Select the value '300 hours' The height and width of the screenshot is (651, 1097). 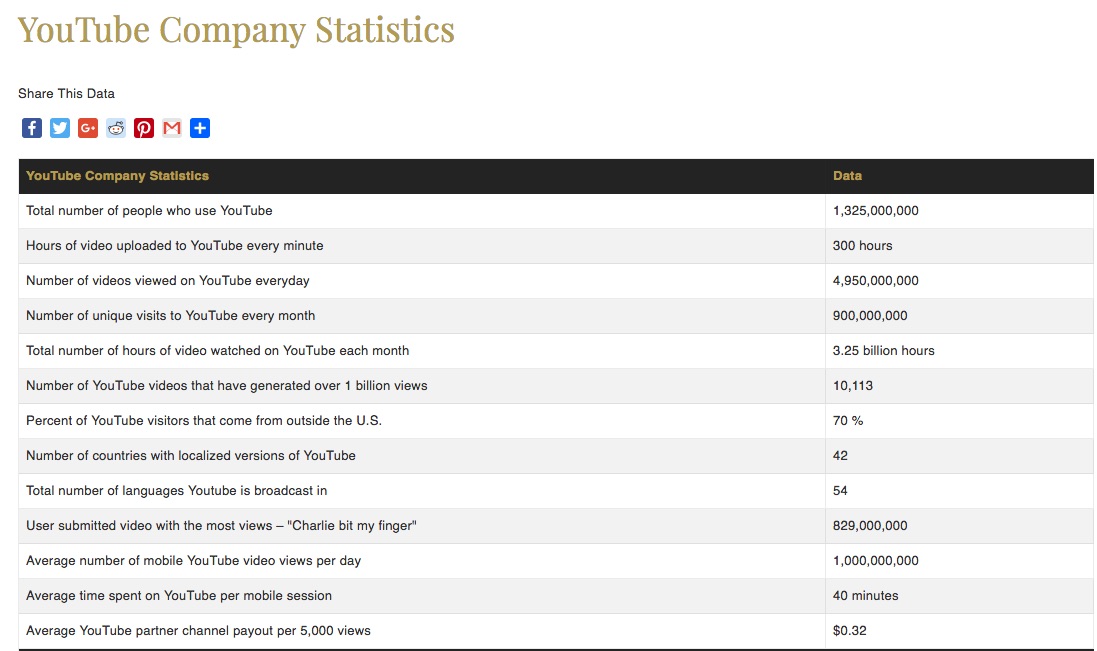point(863,245)
